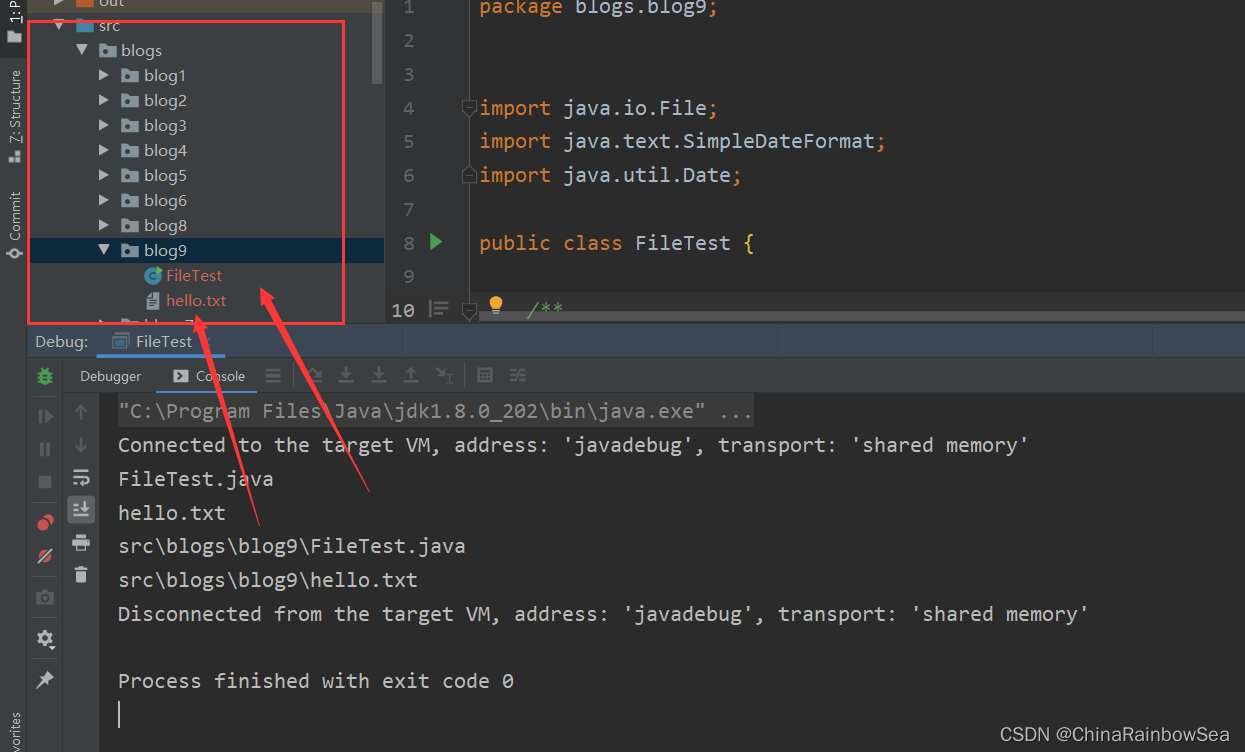
Task: Clear console with trash icon
Action: tap(81, 575)
